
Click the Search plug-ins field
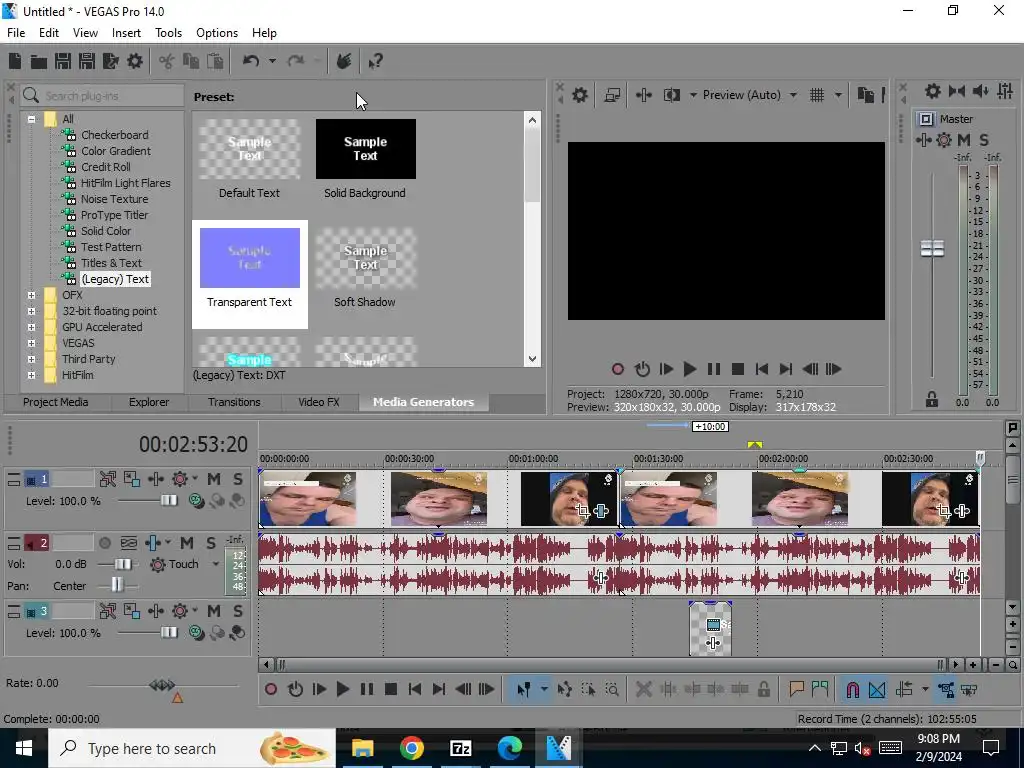(103, 96)
